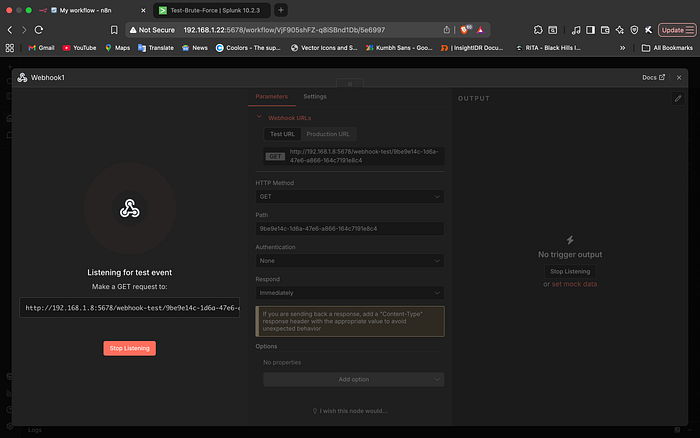The width and height of the screenshot is (700, 438).
Task: Click I wish this node would link
Action: (x=350, y=411)
